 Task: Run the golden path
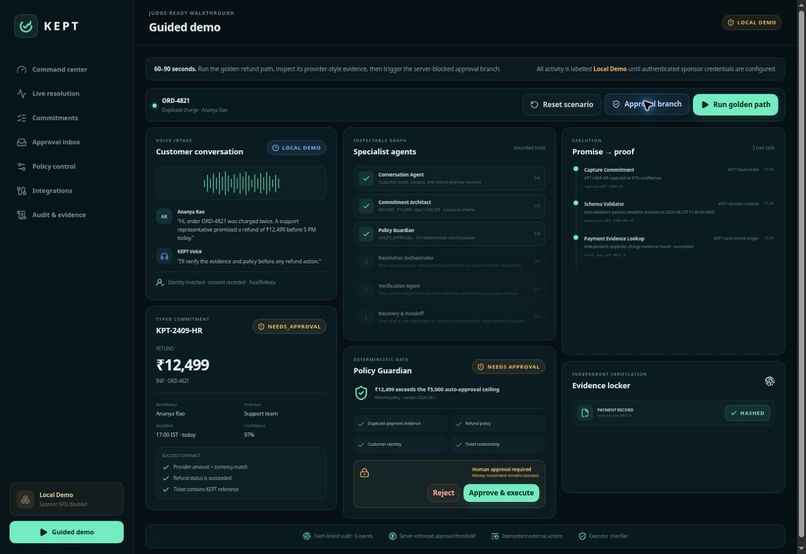click(735, 104)
